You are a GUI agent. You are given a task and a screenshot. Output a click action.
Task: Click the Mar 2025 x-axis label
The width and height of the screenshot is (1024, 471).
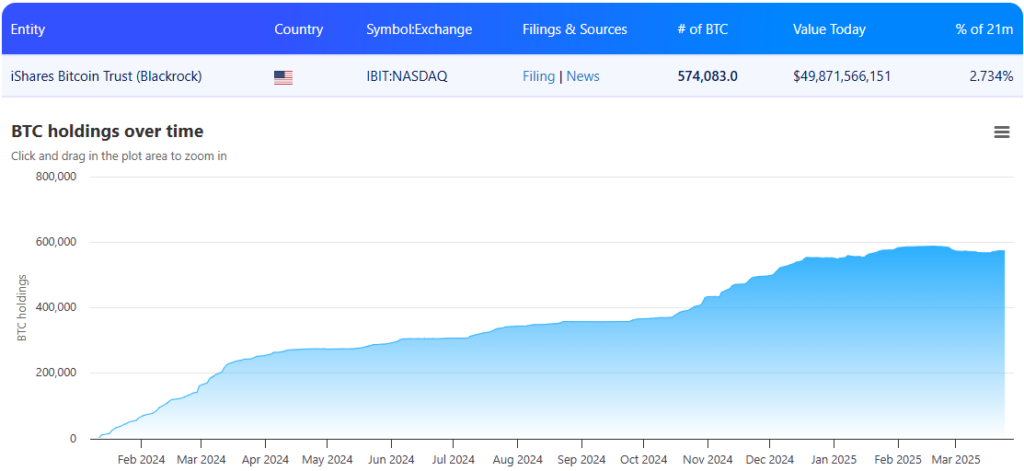point(955,459)
